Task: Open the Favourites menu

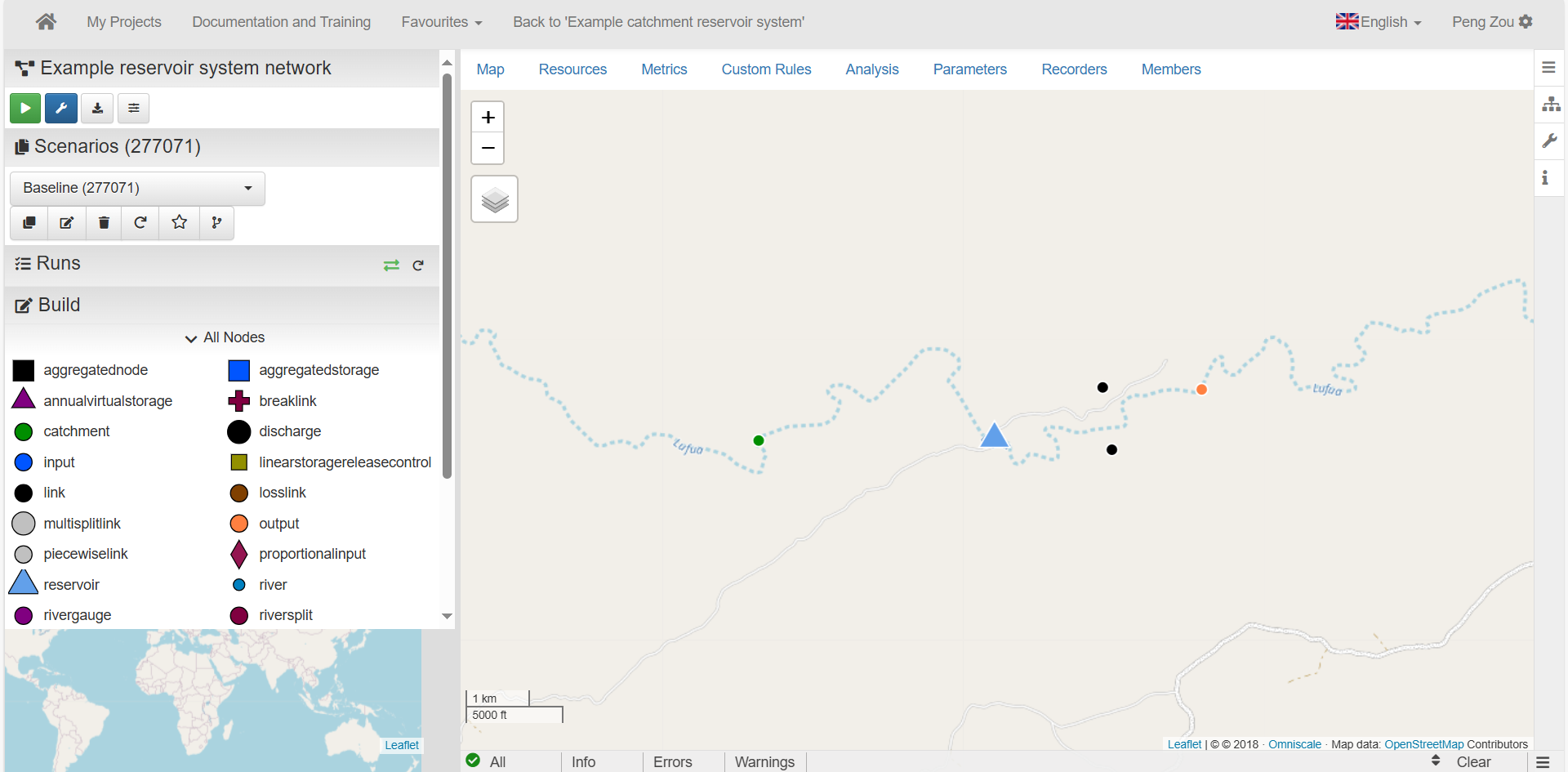Action: 441,22
